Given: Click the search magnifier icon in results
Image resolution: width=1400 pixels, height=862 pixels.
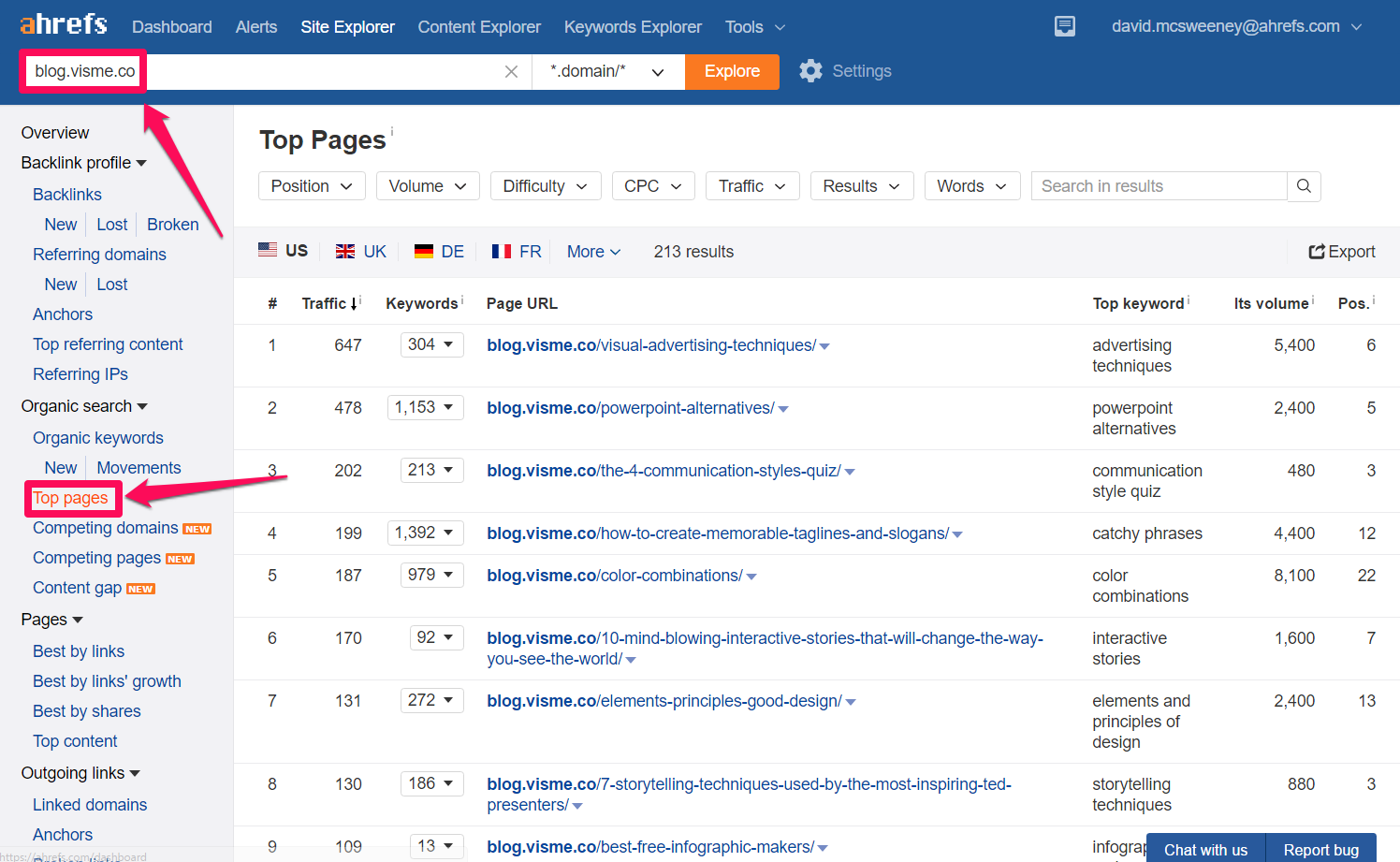Looking at the screenshot, I should click(x=1304, y=186).
